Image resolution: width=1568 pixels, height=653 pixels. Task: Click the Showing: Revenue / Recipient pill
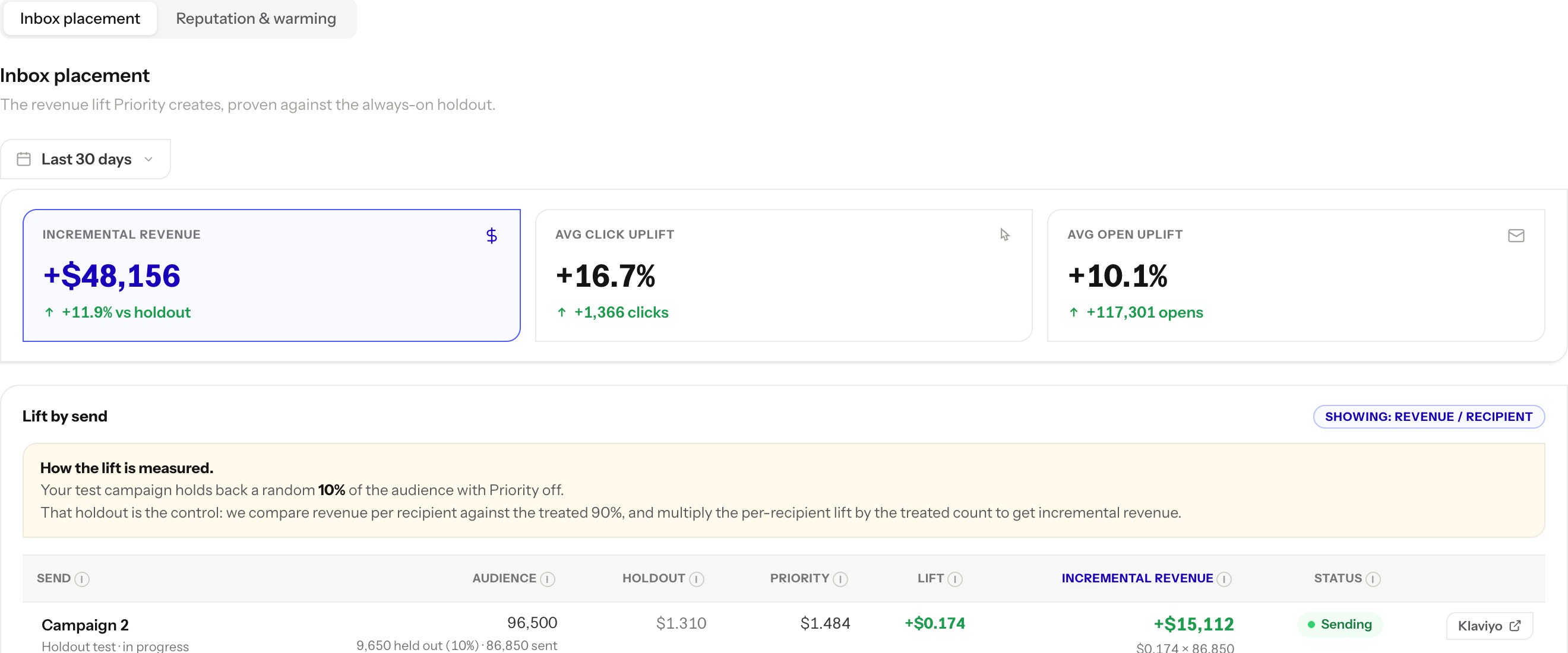(x=1428, y=416)
